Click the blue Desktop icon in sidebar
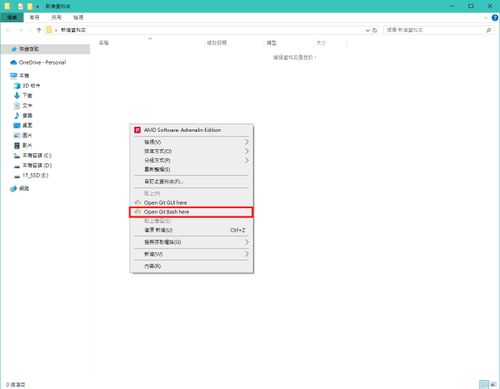Viewport: 500px width, 389px height. (17, 125)
